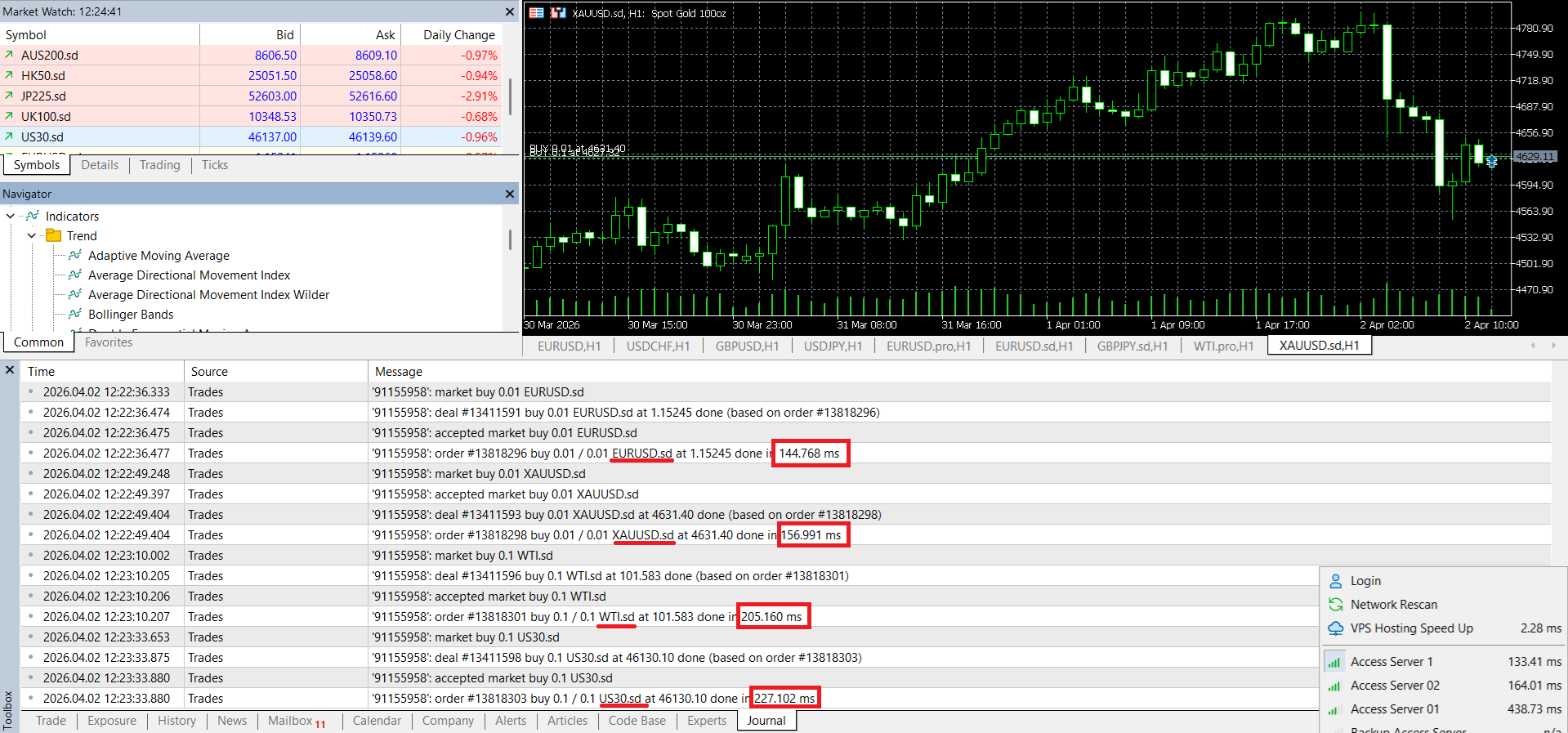Open the History tab in Toolbox

tap(176, 721)
